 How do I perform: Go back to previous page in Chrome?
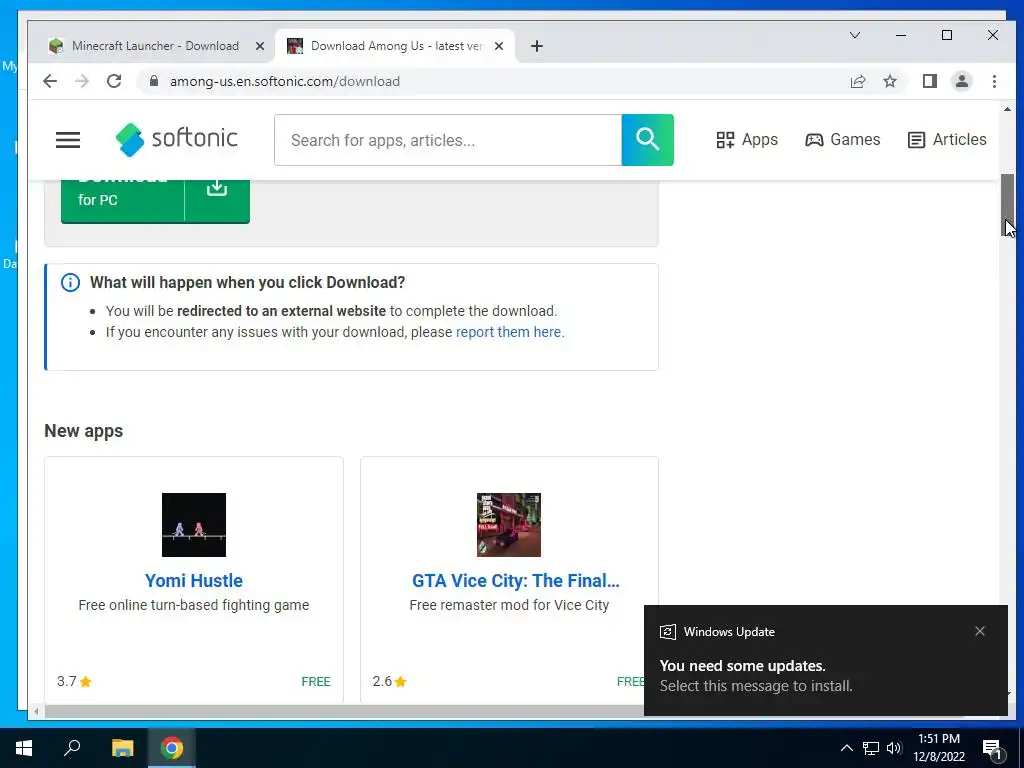[50, 81]
